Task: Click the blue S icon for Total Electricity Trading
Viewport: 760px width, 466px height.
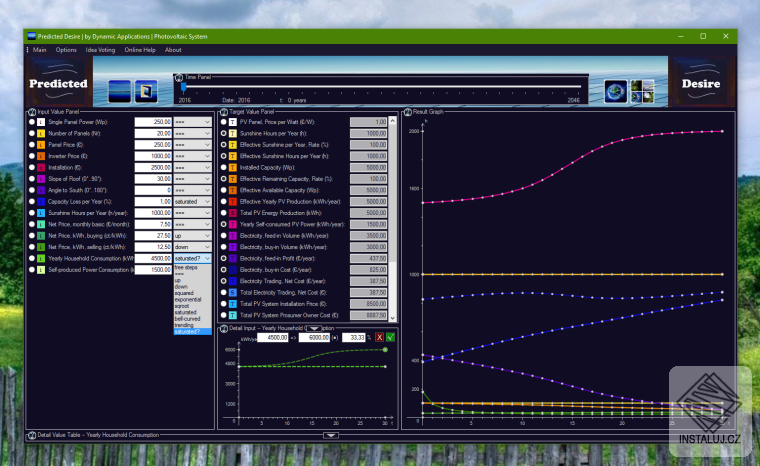Action: [x=233, y=292]
